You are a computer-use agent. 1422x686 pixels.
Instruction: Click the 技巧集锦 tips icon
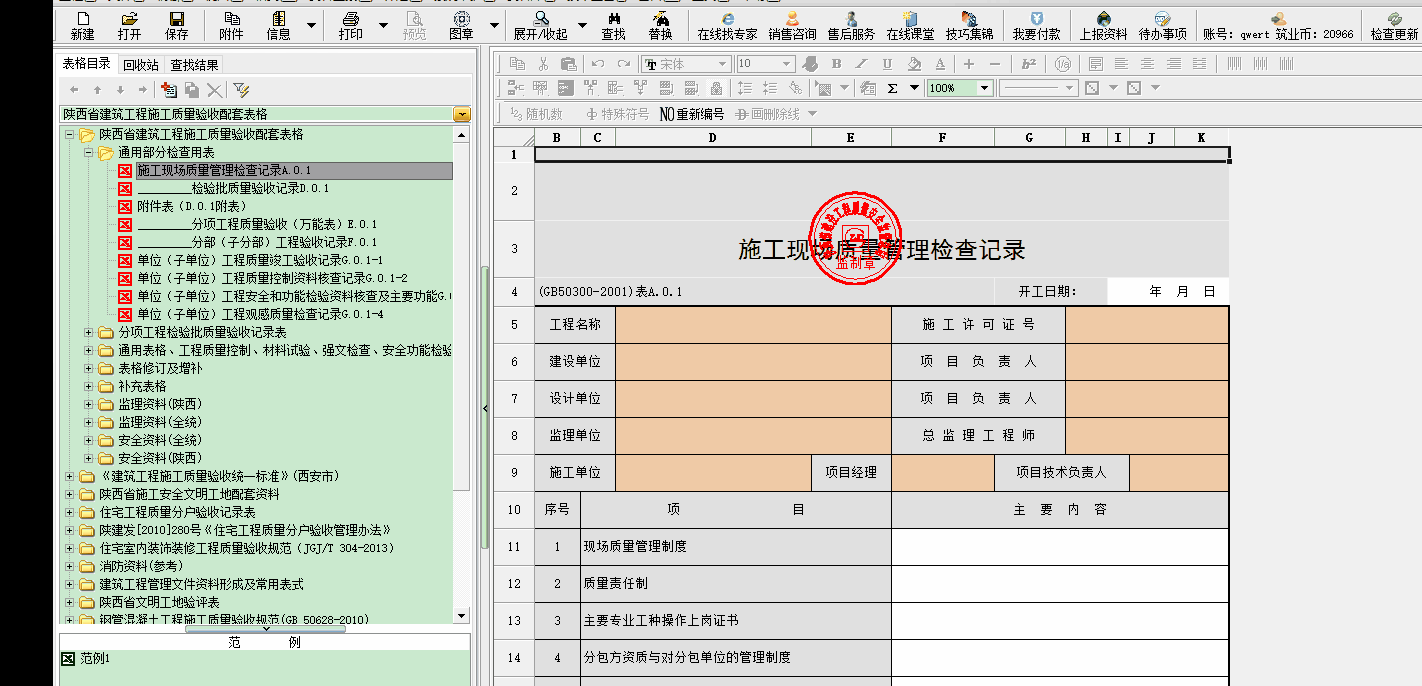coord(969,25)
